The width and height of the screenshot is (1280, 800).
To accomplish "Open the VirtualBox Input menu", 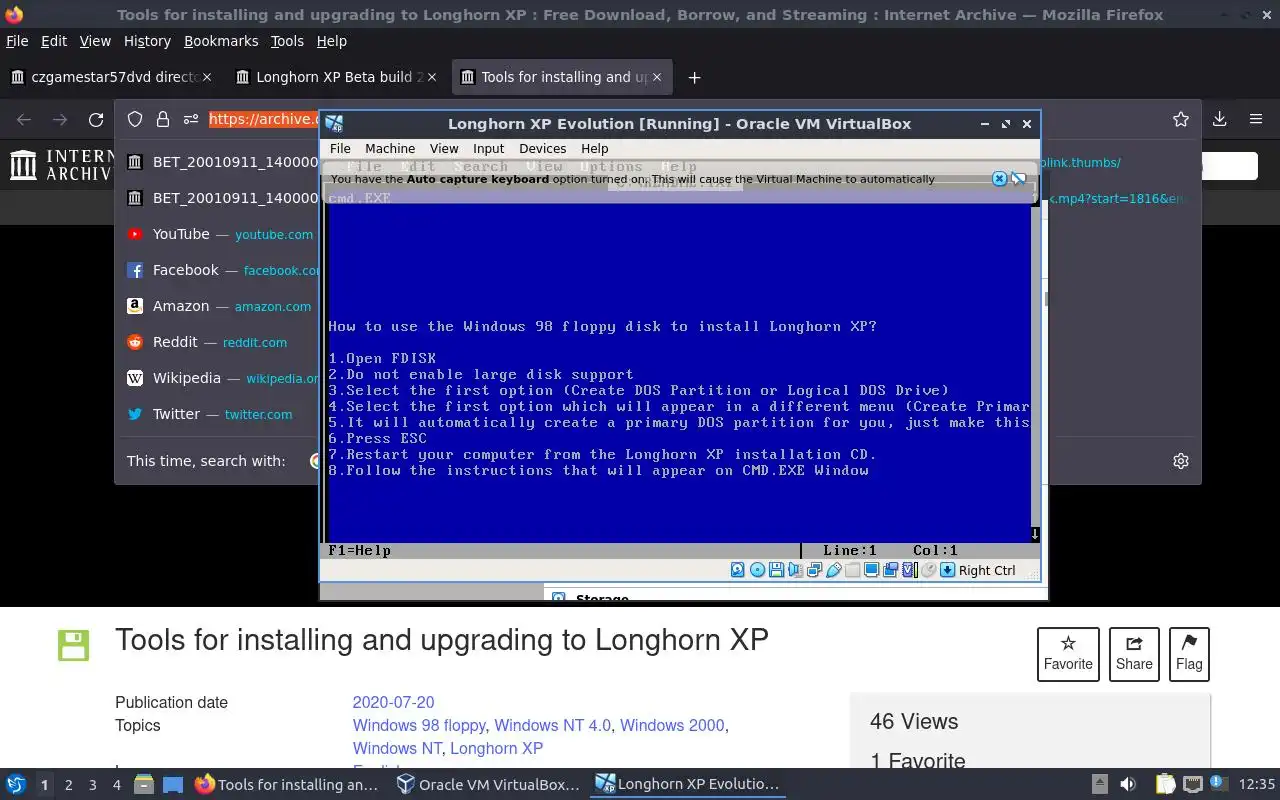I will click(489, 148).
